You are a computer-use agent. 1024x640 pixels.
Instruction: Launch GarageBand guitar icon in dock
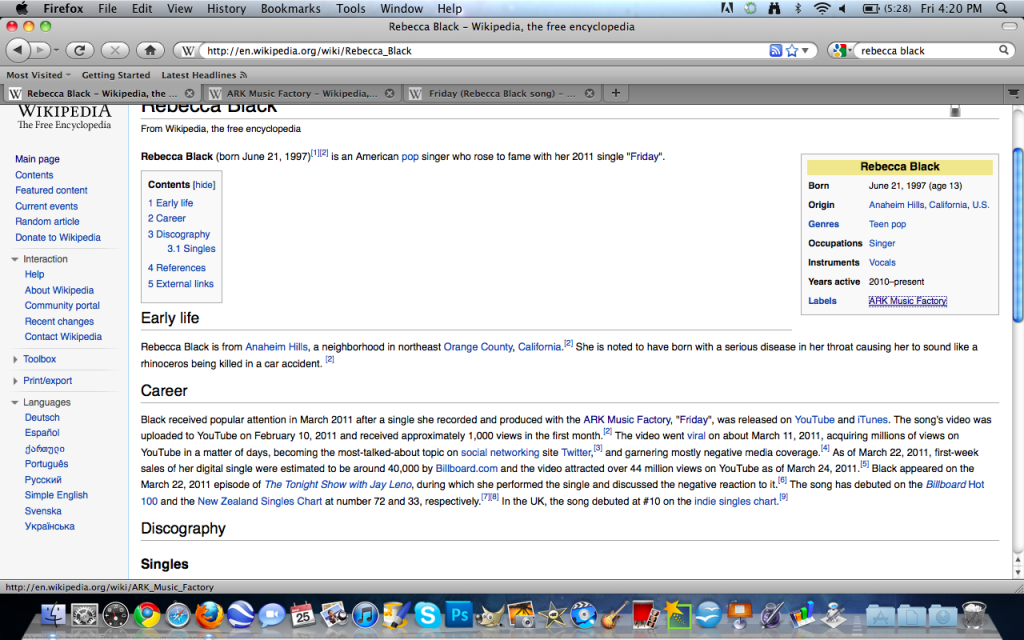[614, 615]
